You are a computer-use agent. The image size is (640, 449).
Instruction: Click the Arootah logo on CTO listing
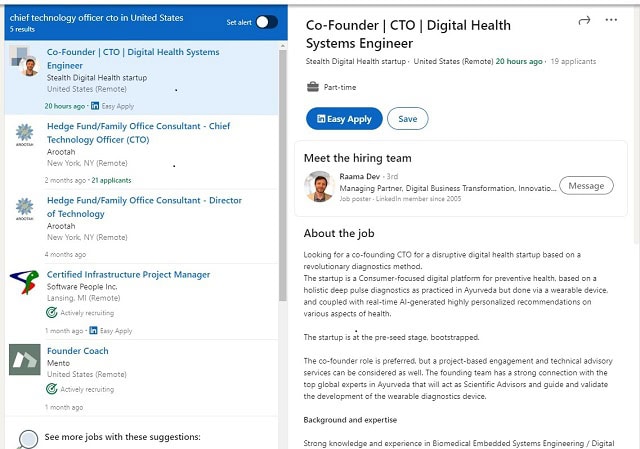coord(24,135)
